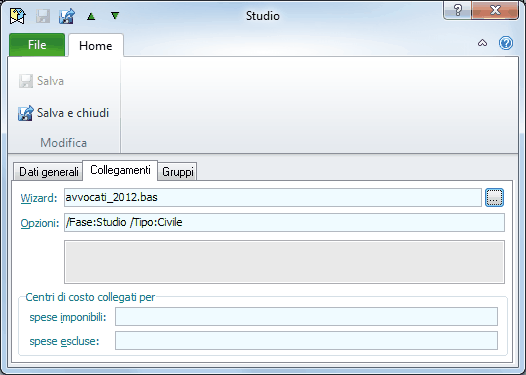This screenshot has width=526, height=375.
Task: Click the Salva ribbon button
Action: (x=41, y=81)
